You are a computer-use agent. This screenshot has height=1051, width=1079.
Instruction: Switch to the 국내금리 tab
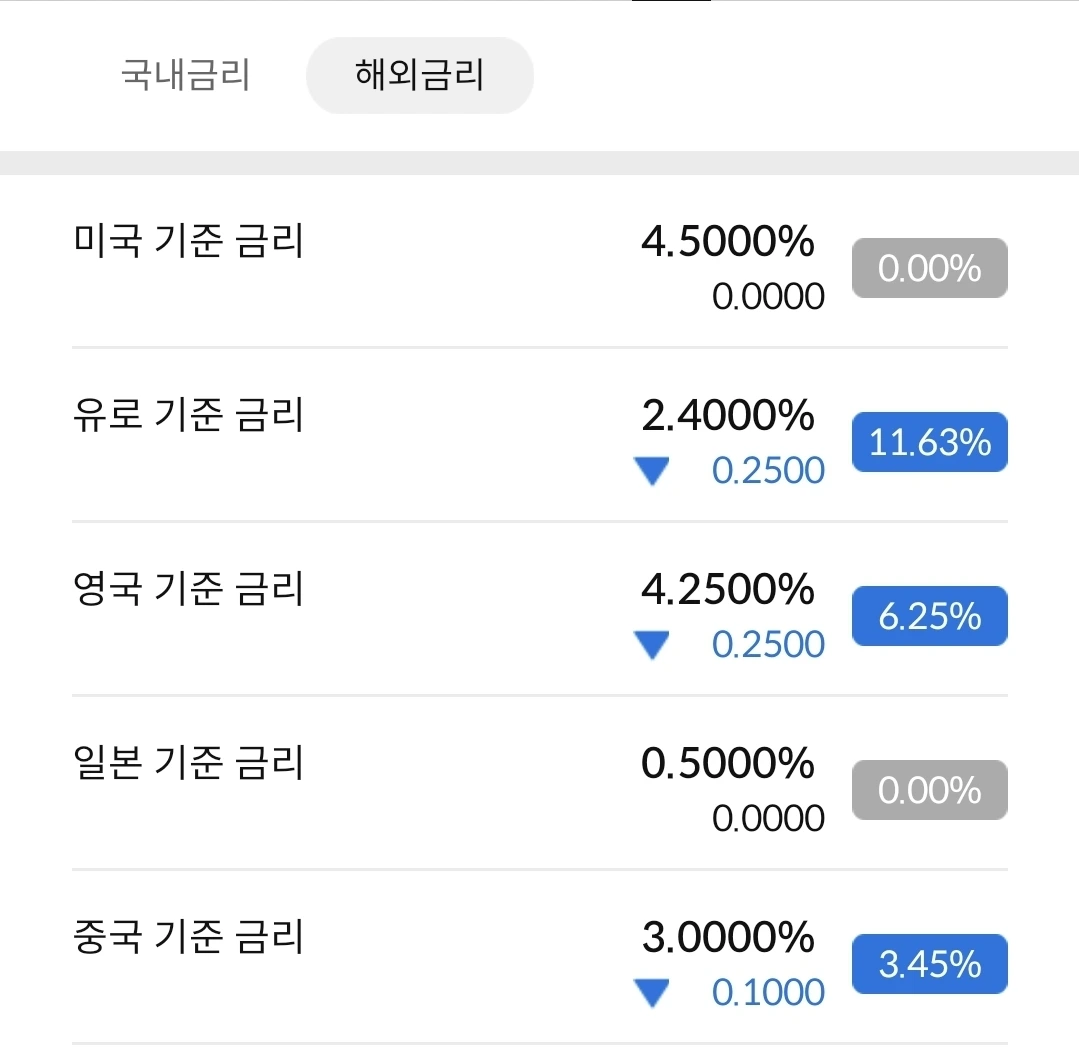pos(185,76)
